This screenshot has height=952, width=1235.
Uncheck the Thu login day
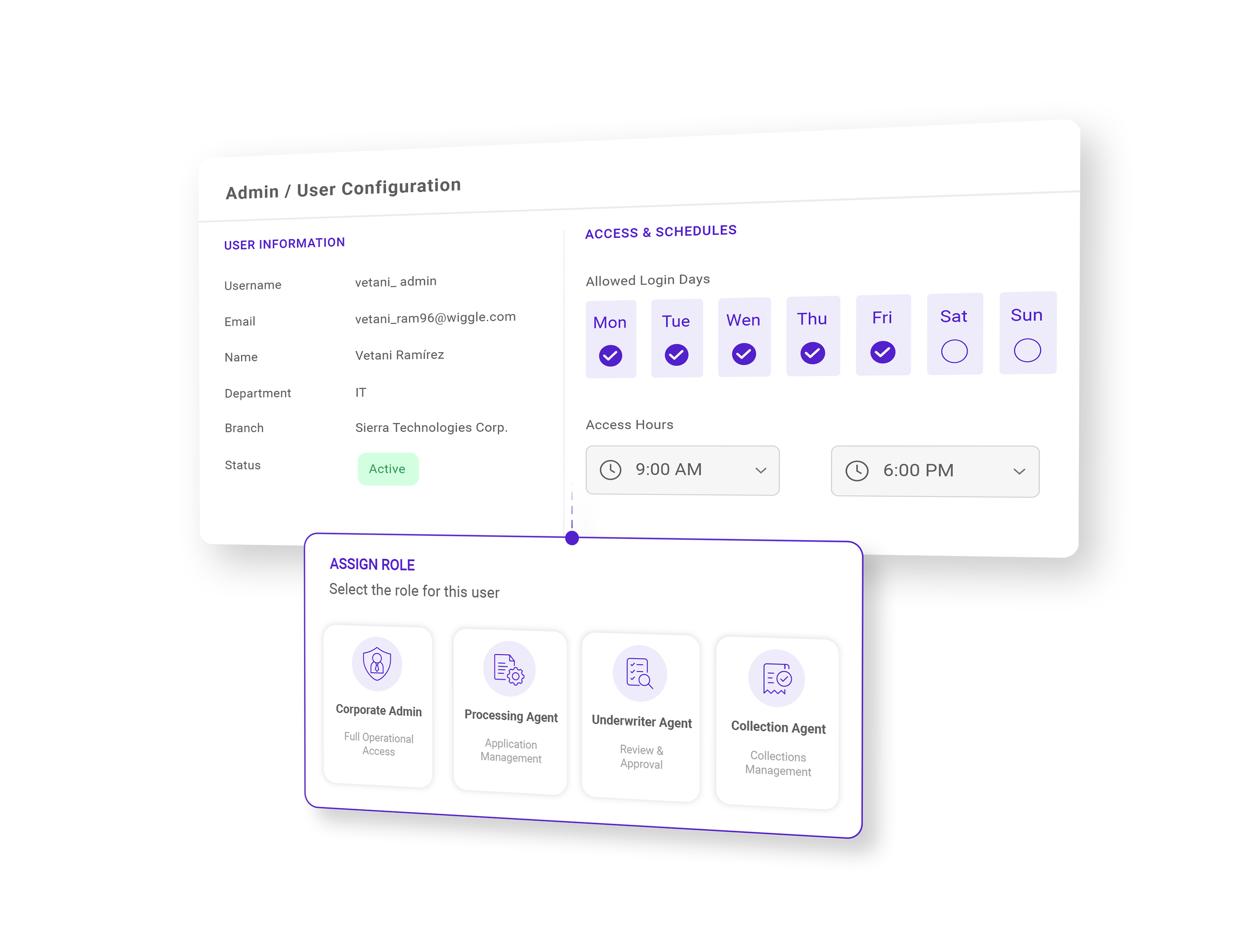pos(813,353)
